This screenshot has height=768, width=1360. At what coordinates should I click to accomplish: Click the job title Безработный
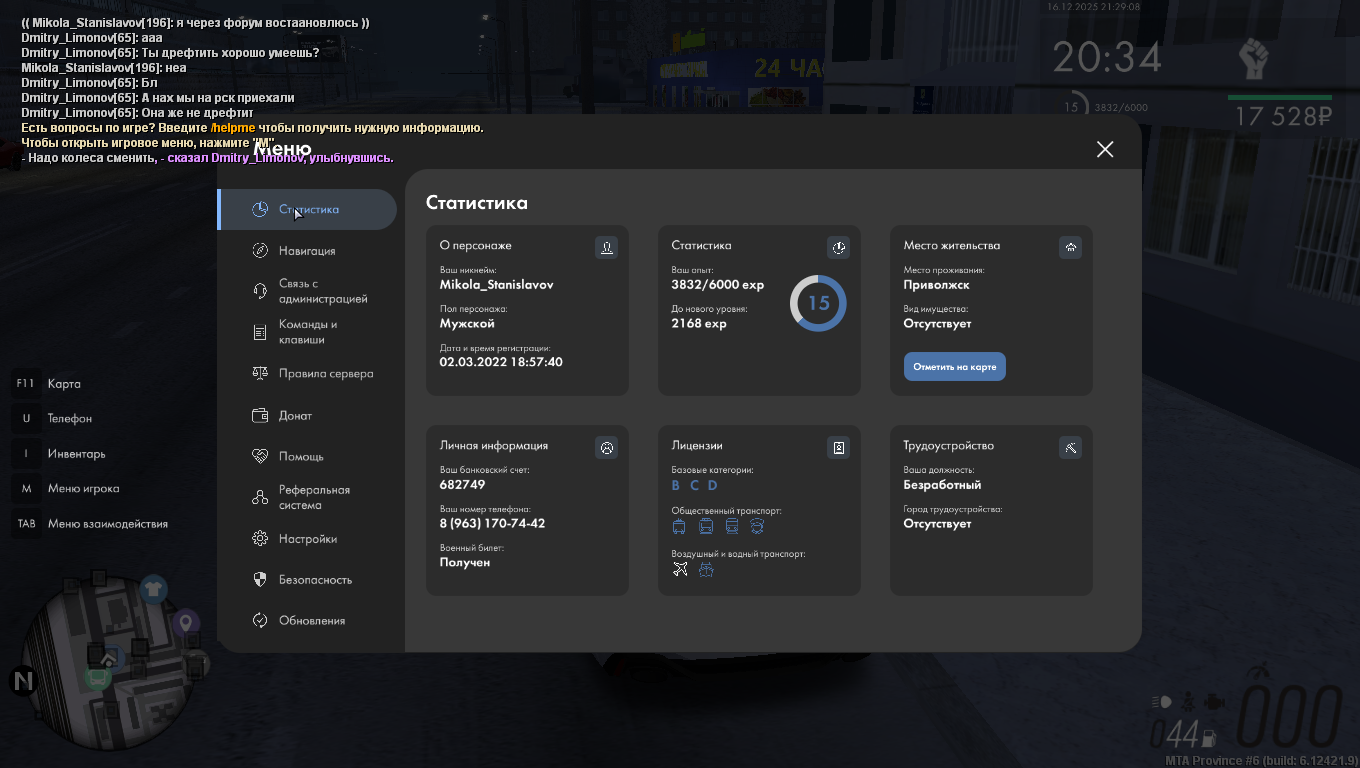click(x=943, y=484)
